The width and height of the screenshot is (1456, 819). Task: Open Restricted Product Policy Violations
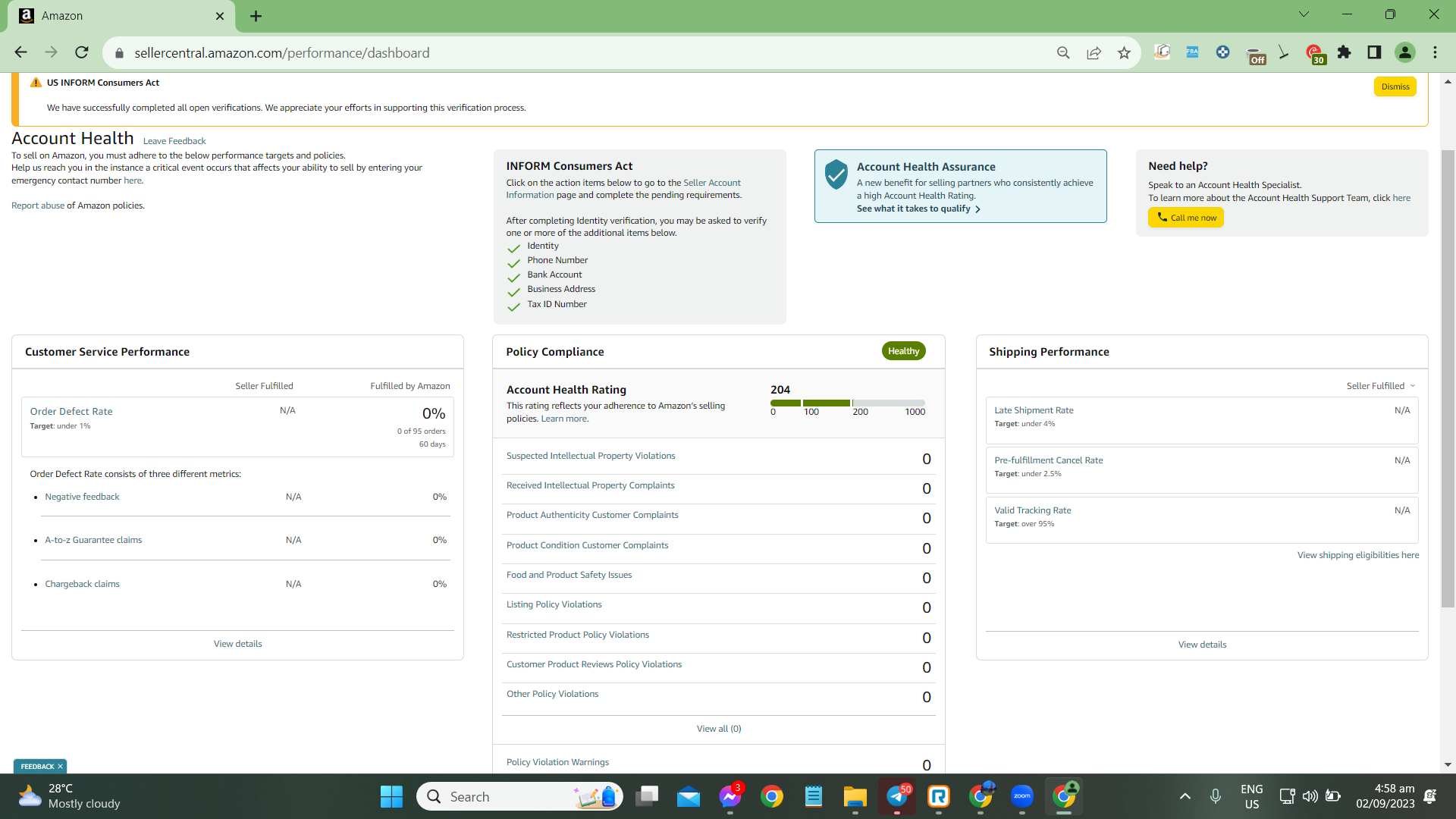coord(578,635)
